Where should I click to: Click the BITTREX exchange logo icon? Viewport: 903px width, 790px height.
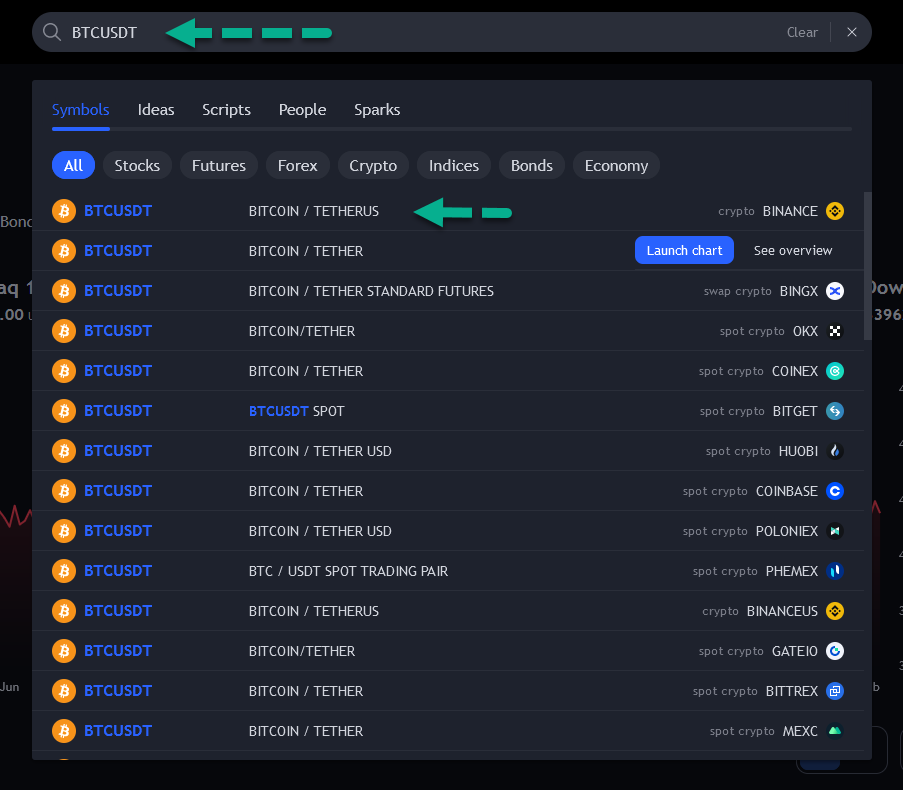click(834, 691)
